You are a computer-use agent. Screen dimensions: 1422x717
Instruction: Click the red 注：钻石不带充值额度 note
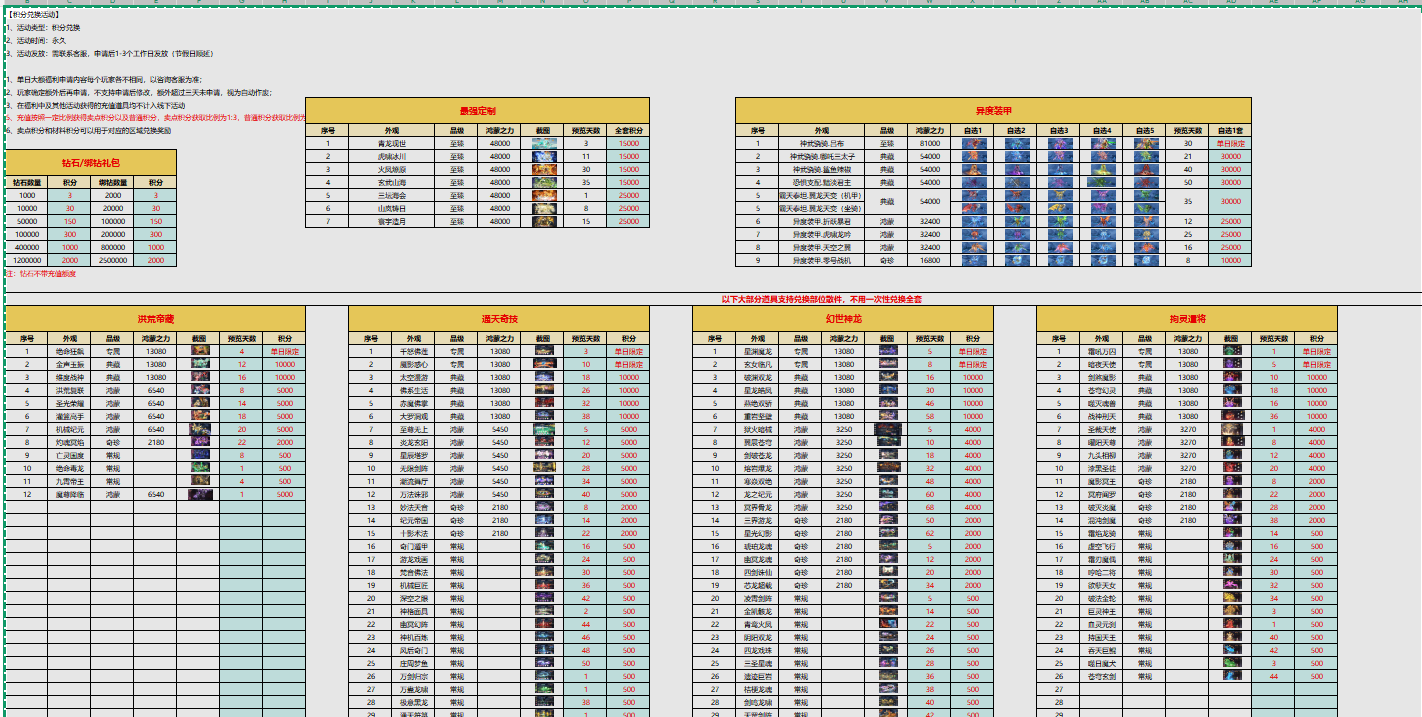[x=41, y=273]
